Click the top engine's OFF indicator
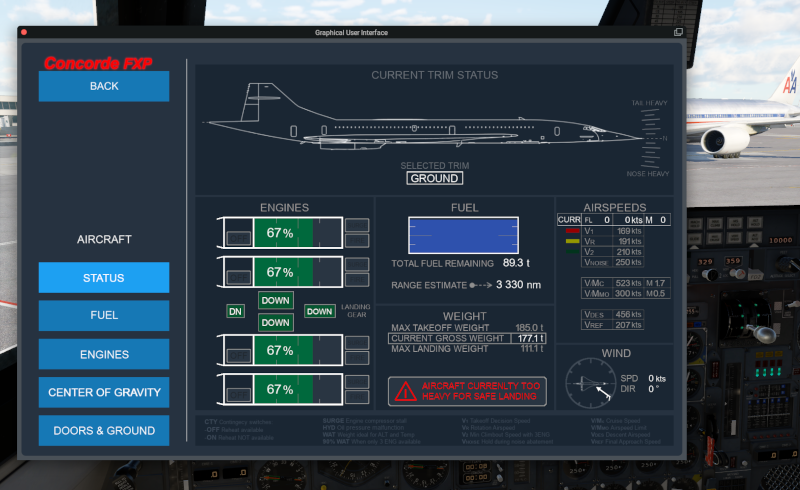This screenshot has width=800, height=490. point(238,238)
